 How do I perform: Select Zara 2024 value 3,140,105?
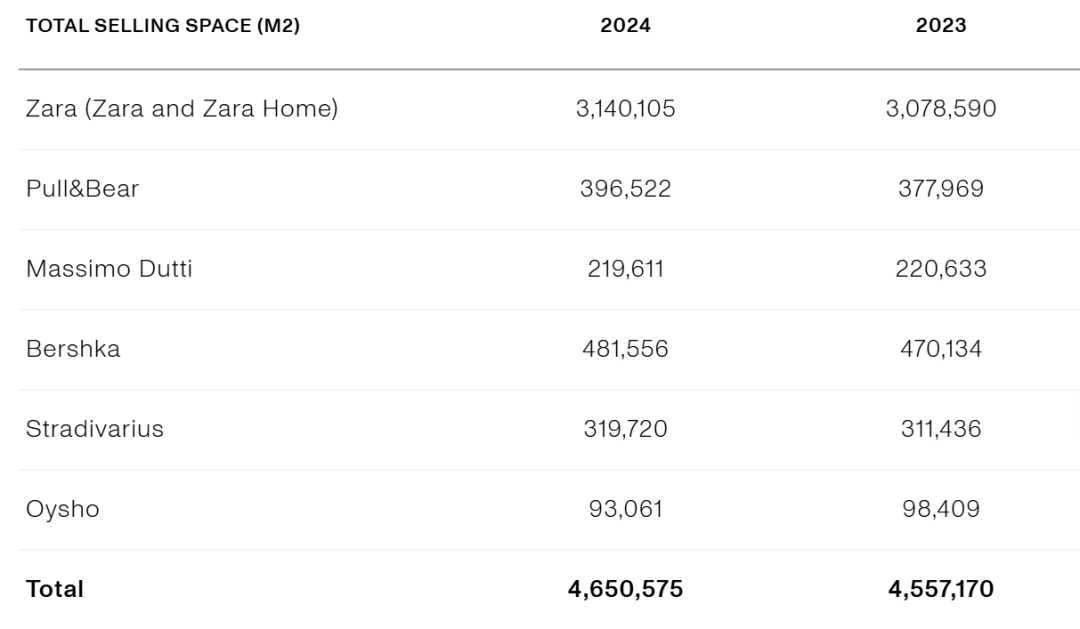(625, 109)
